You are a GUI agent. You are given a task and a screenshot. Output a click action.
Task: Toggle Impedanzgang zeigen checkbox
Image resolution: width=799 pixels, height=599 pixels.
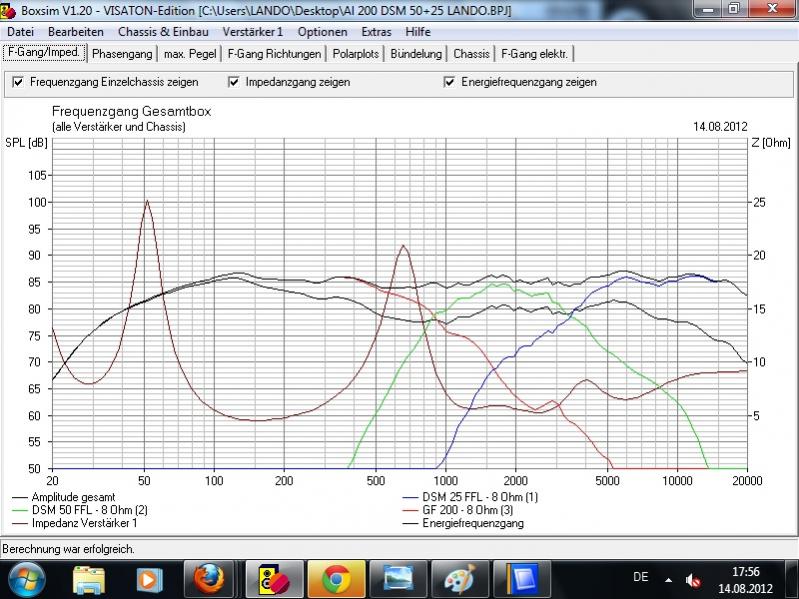234,82
